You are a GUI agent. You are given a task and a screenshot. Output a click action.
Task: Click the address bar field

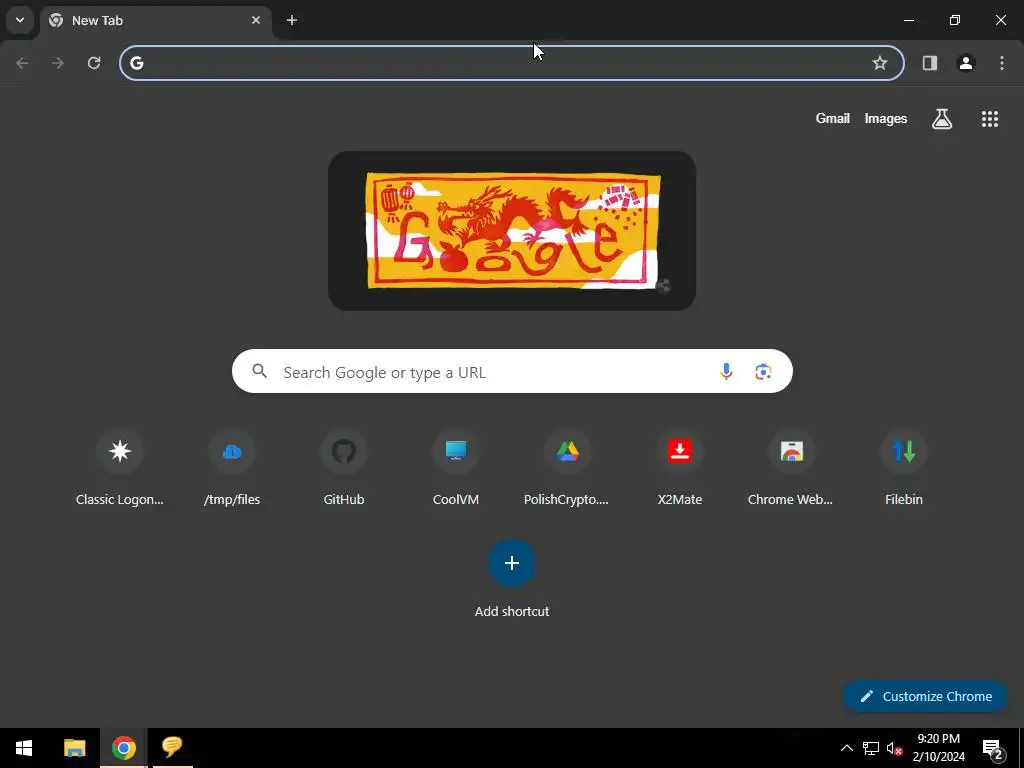[x=511, y=63]
